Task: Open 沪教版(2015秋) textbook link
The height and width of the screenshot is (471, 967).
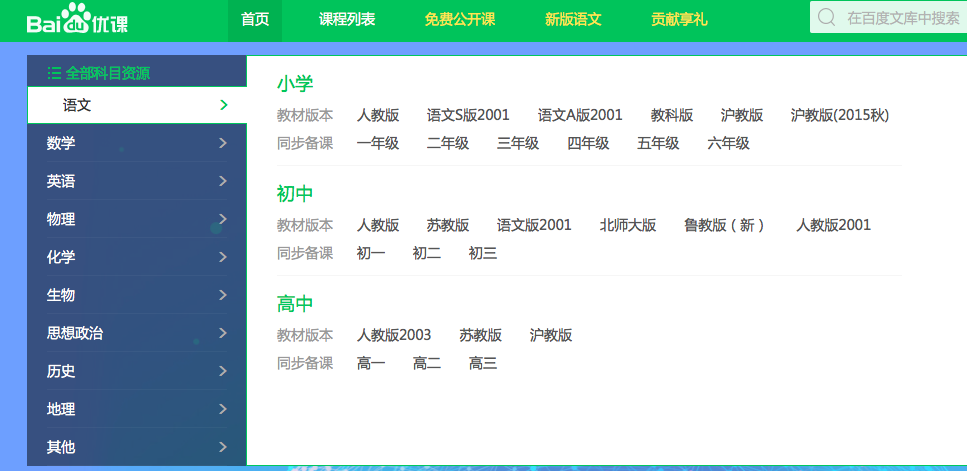Action: pyautogui.click(x=839, y=115)
